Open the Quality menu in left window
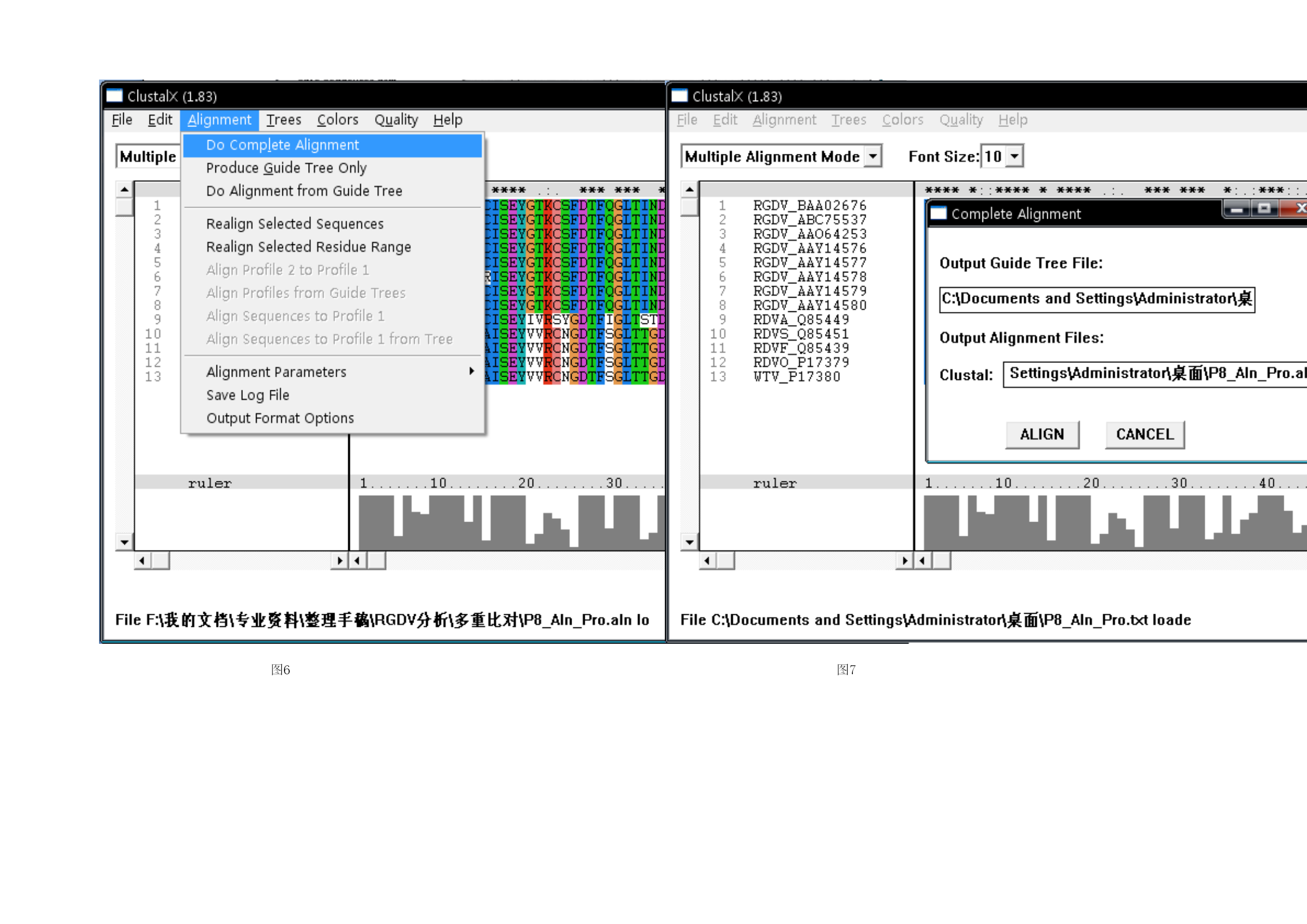This screenshot has height=924, width=1307. [396, 120]
